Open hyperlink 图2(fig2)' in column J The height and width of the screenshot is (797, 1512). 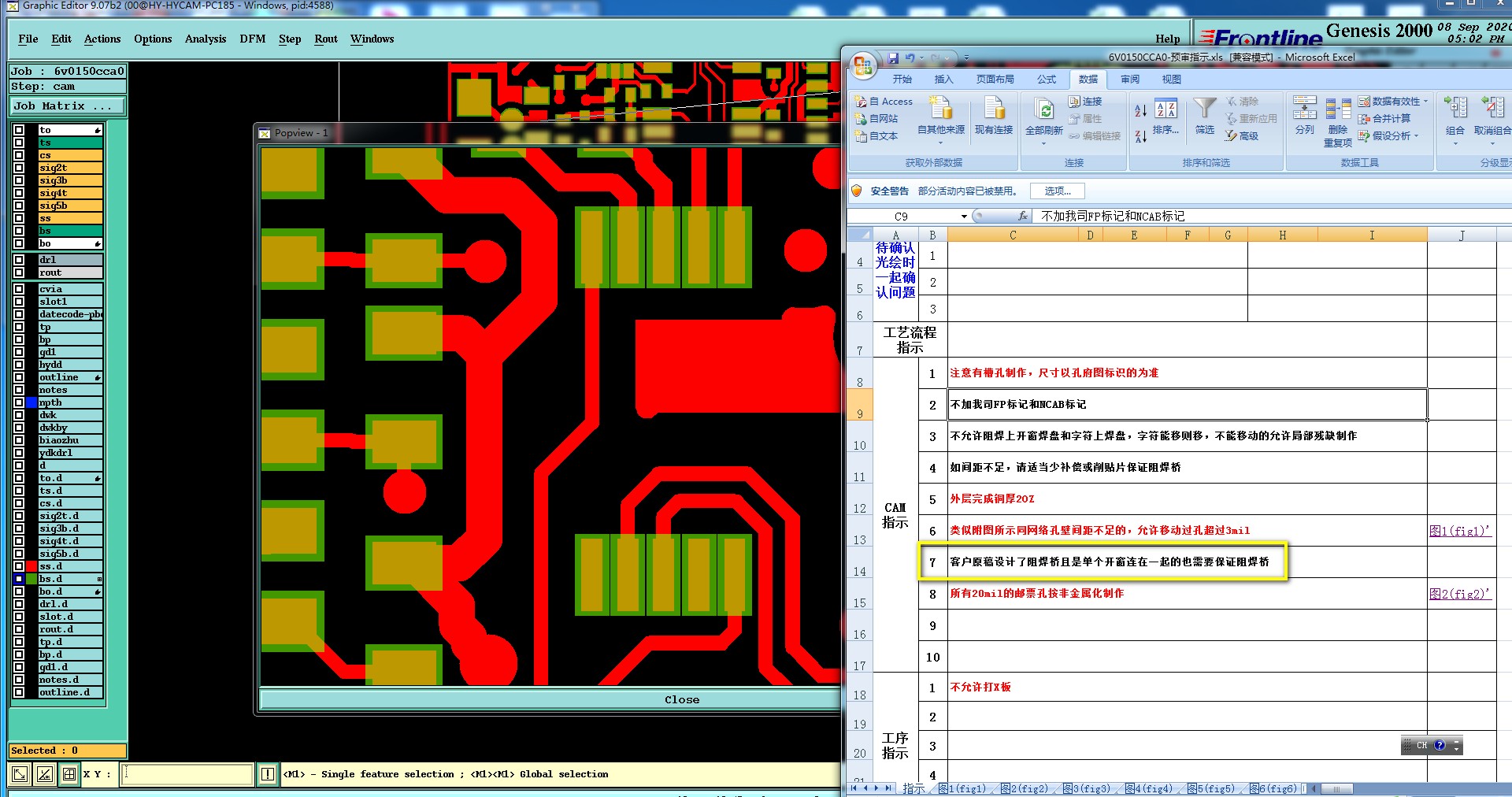pos(1461,594)
